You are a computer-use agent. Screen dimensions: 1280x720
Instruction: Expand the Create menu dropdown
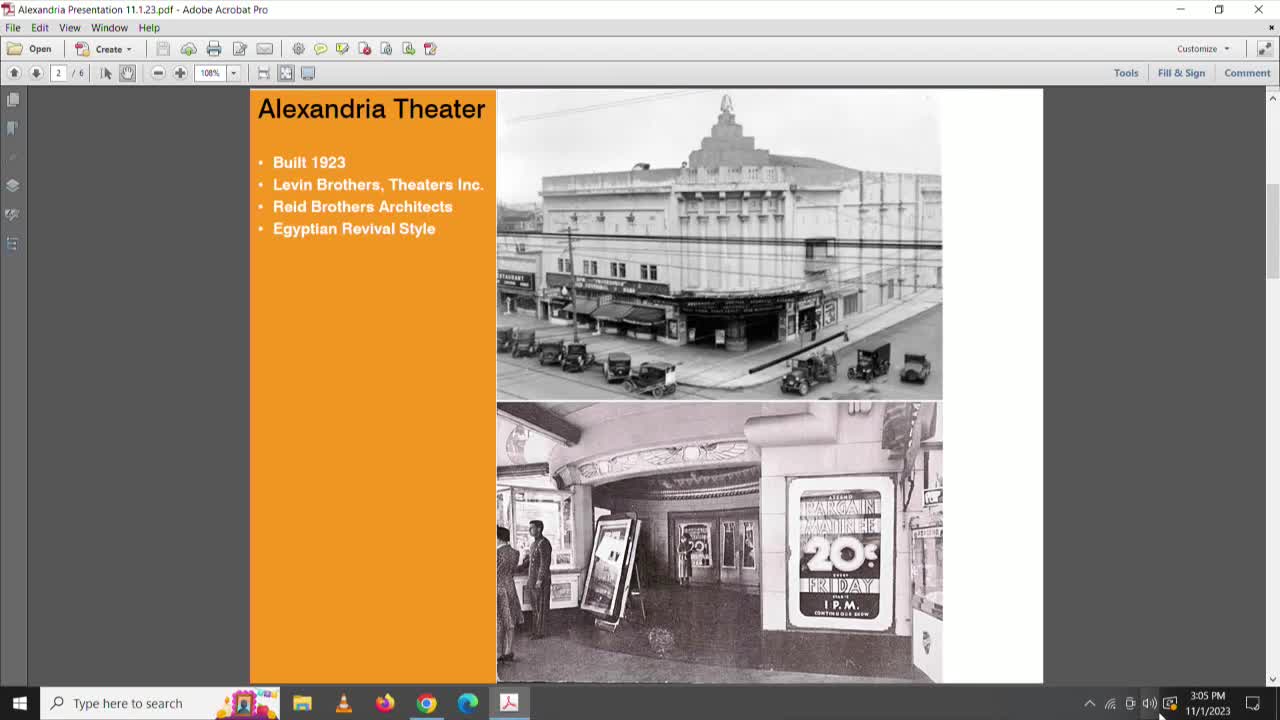pos(107,48)
